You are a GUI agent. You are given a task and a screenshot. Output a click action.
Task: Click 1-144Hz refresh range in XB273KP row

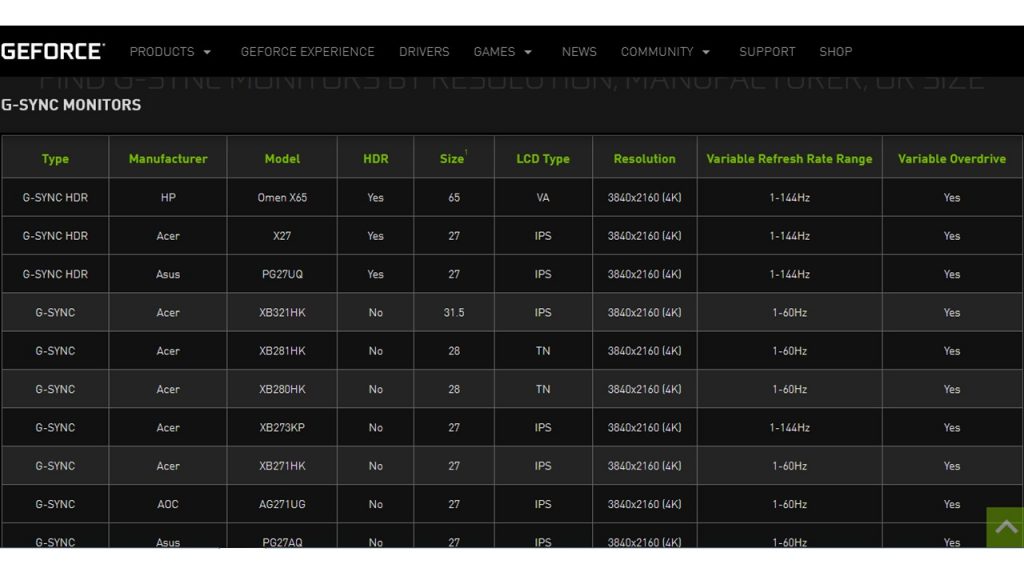click(790, 428)
